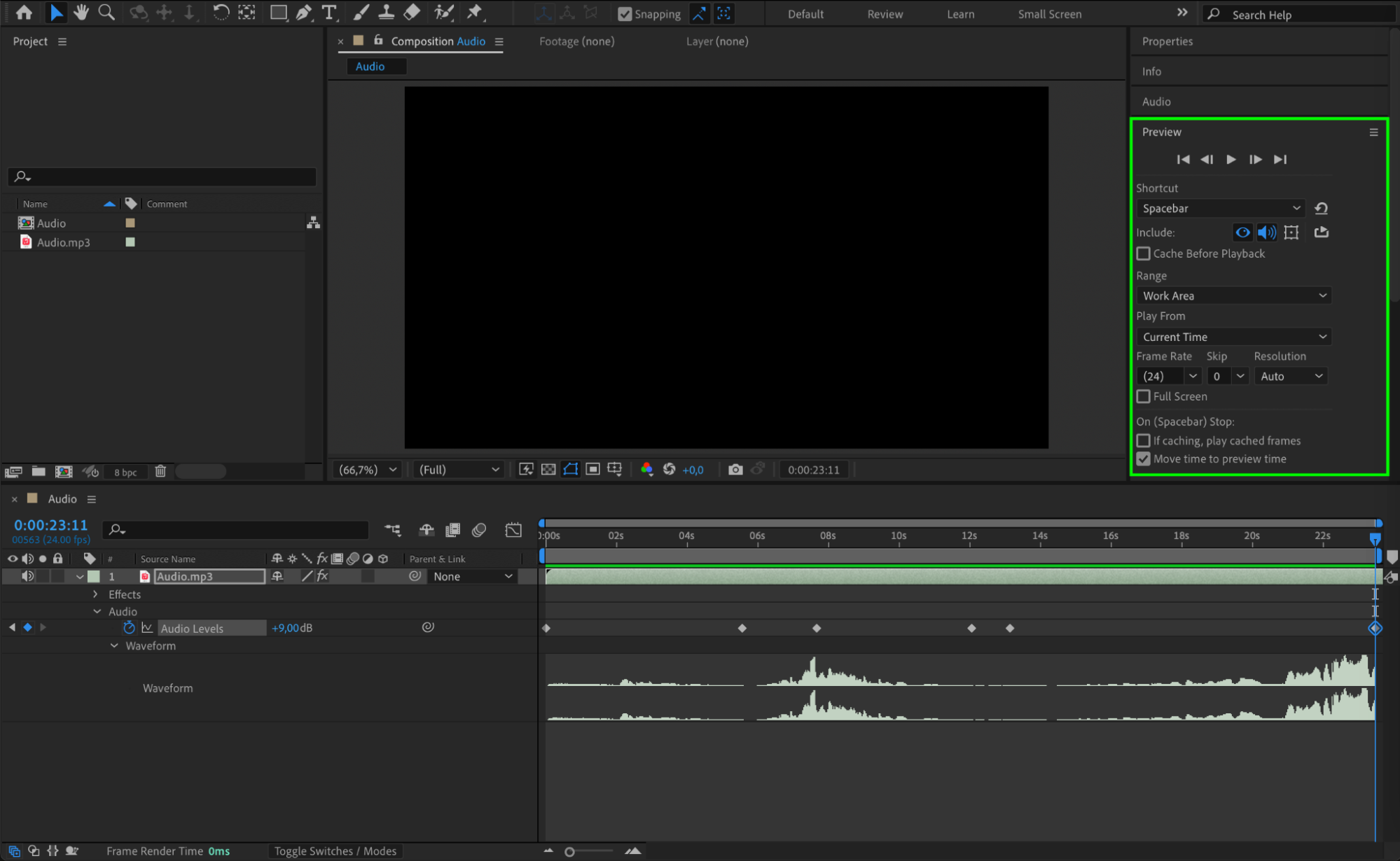Click the Take Snapshot camera icon

[x=735, y=470]
